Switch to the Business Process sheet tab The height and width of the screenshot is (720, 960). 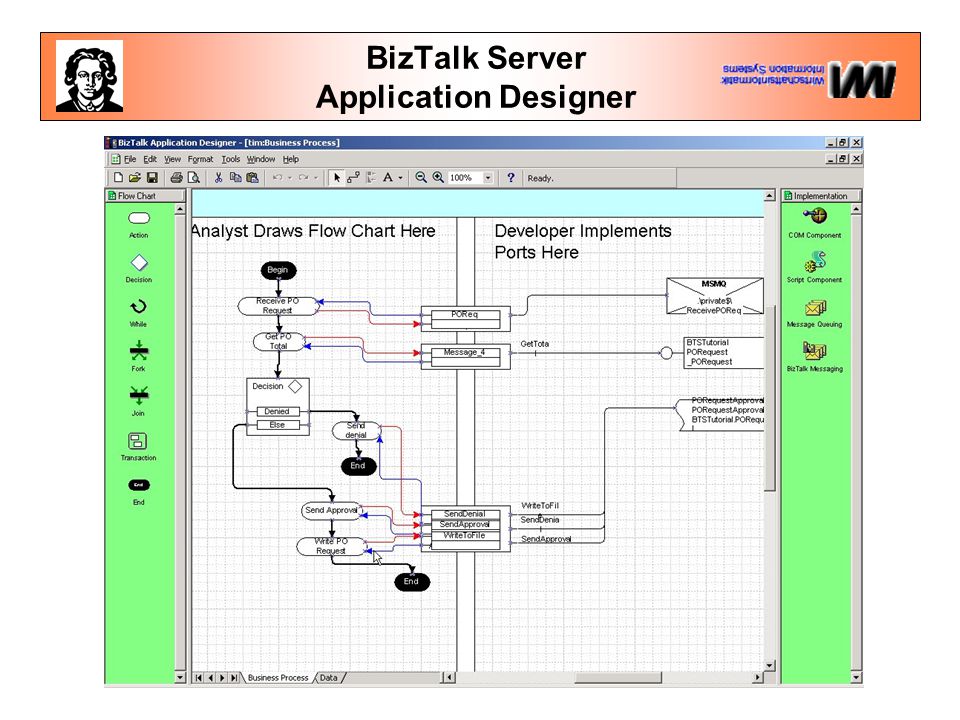(x=278, y=678)
